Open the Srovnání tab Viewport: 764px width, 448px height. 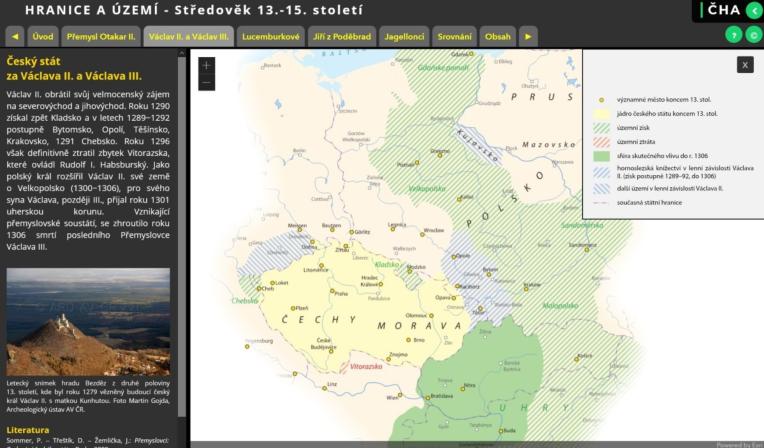(x=455, y=37)
